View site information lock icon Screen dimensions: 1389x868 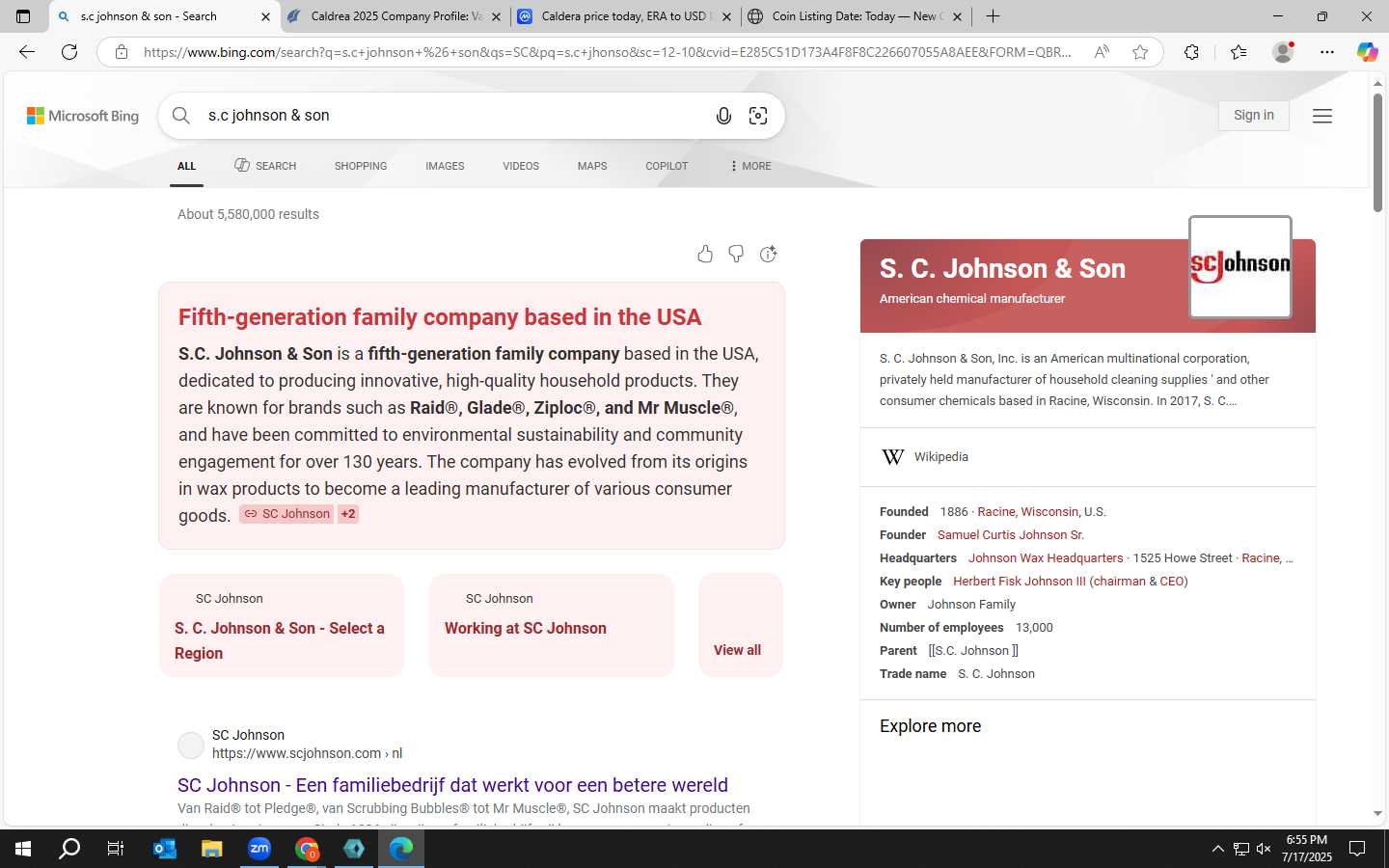[x=122, y=52]
